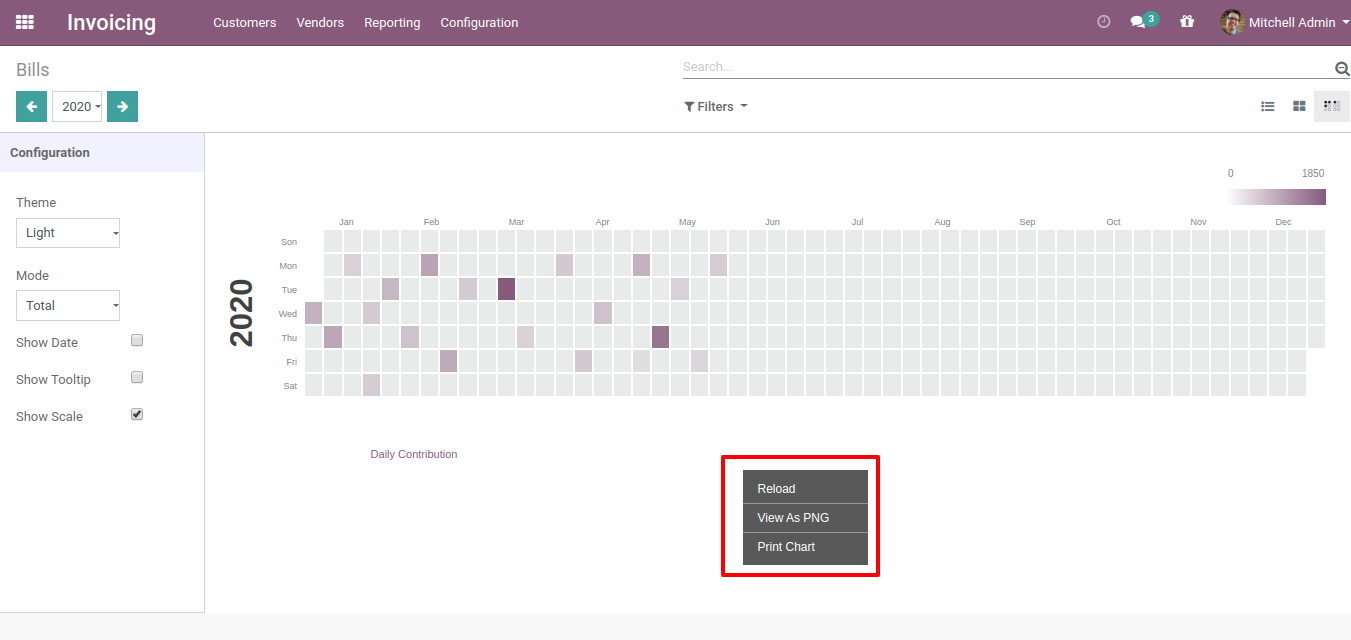1351x640 pixels.
Task: Expand the Filters dropdown
Action: click(x=716, y=106)
